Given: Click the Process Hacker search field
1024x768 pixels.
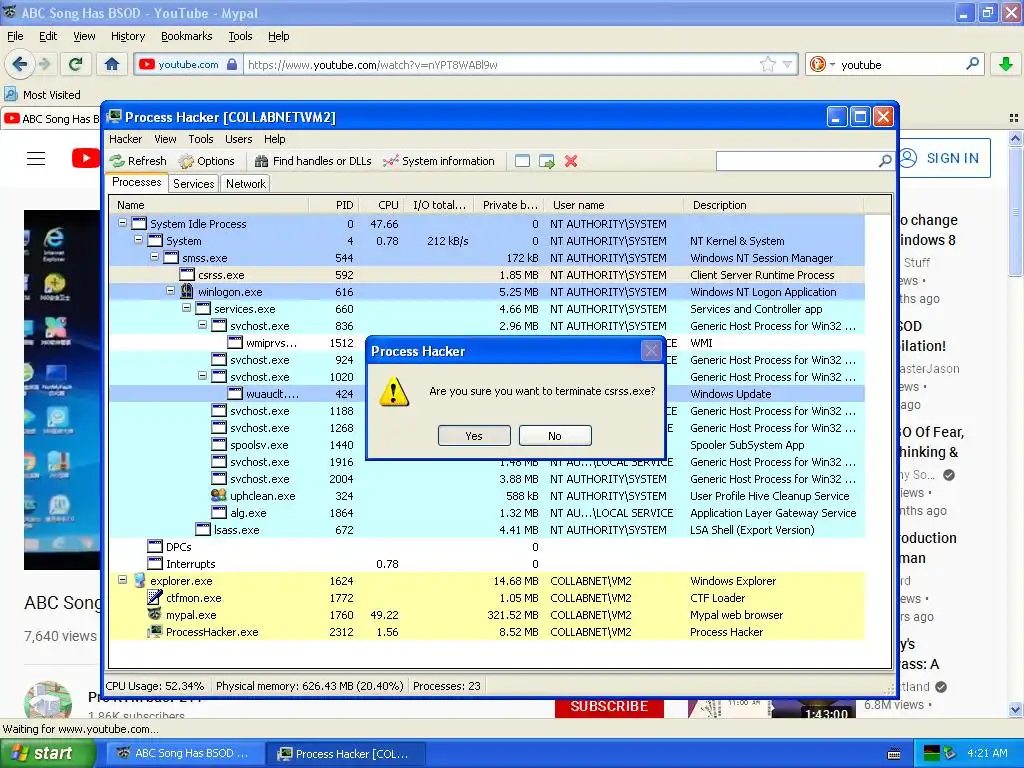Looking at the screenshot, I should pos(797,161).
